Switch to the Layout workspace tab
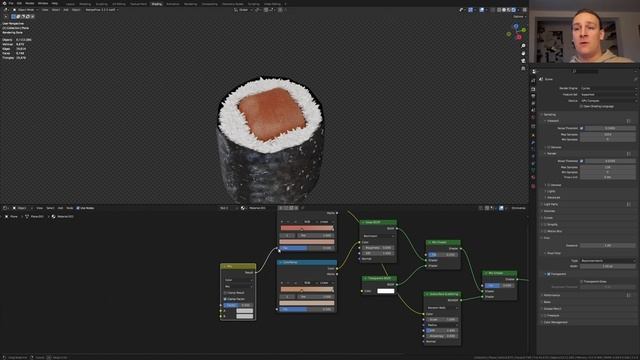 coord(71,4)
